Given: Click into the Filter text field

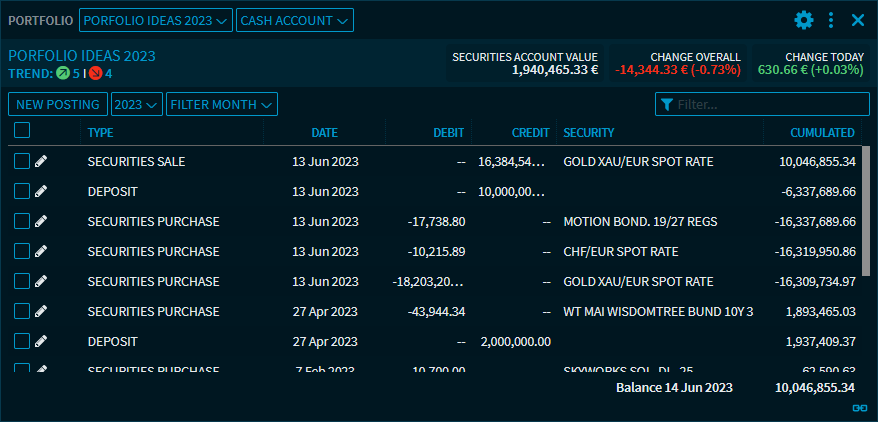Looking at the screenshot, I should 770,104.
